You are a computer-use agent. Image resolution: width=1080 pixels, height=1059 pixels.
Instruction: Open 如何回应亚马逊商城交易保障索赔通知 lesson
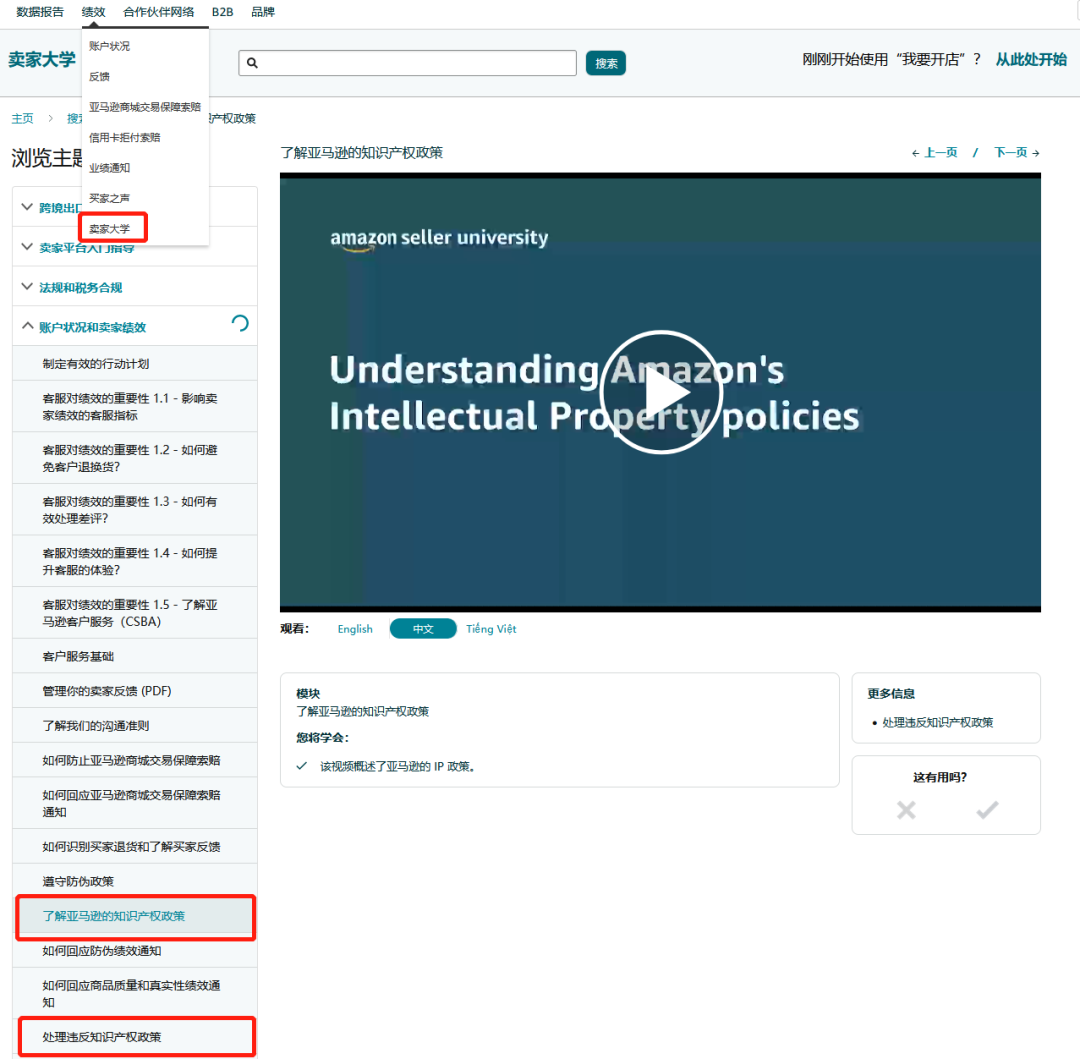(135, 803)
